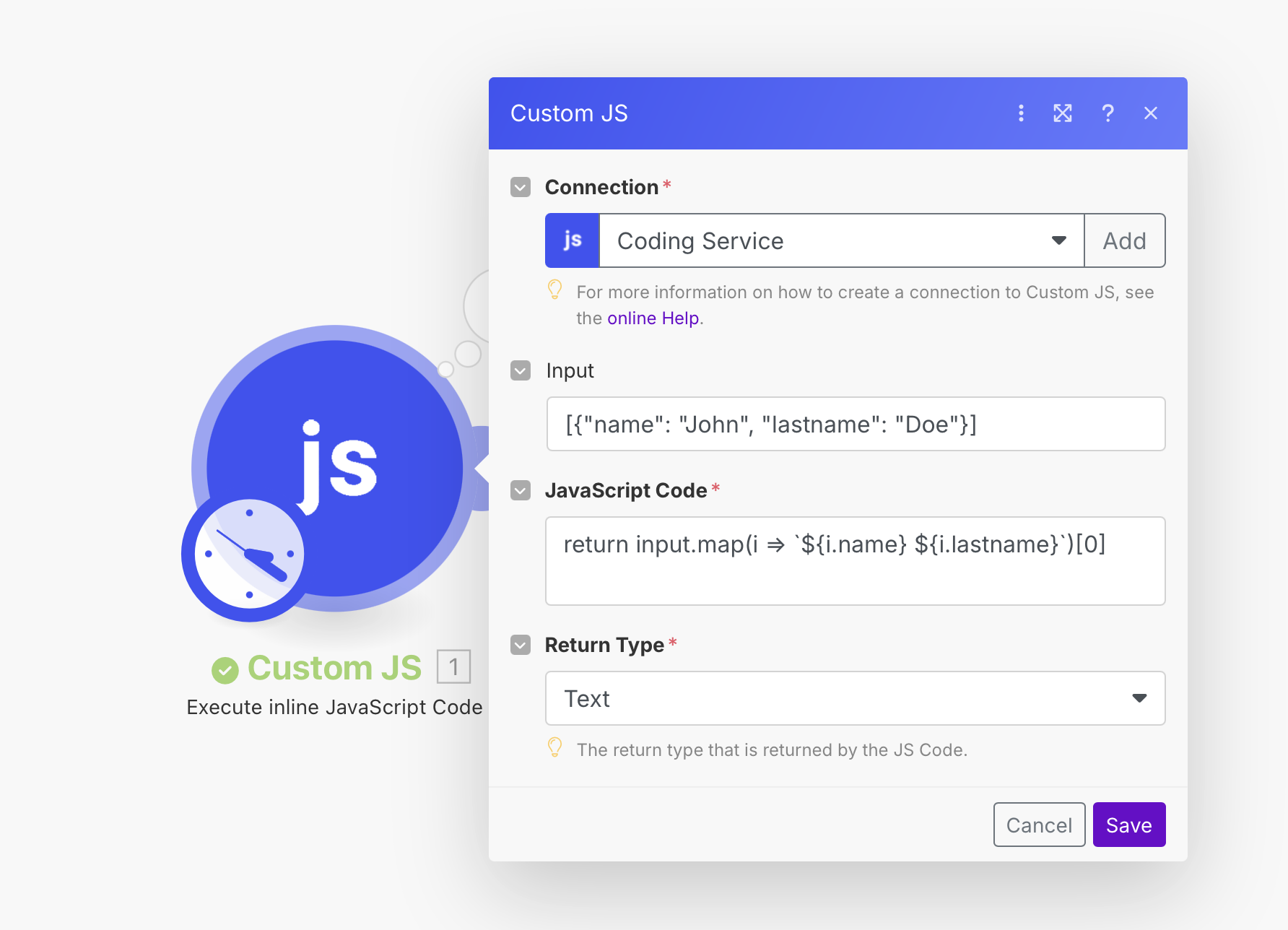Open the three-dot options menu in header
1288x930 pixels.
click(1021, 113)
